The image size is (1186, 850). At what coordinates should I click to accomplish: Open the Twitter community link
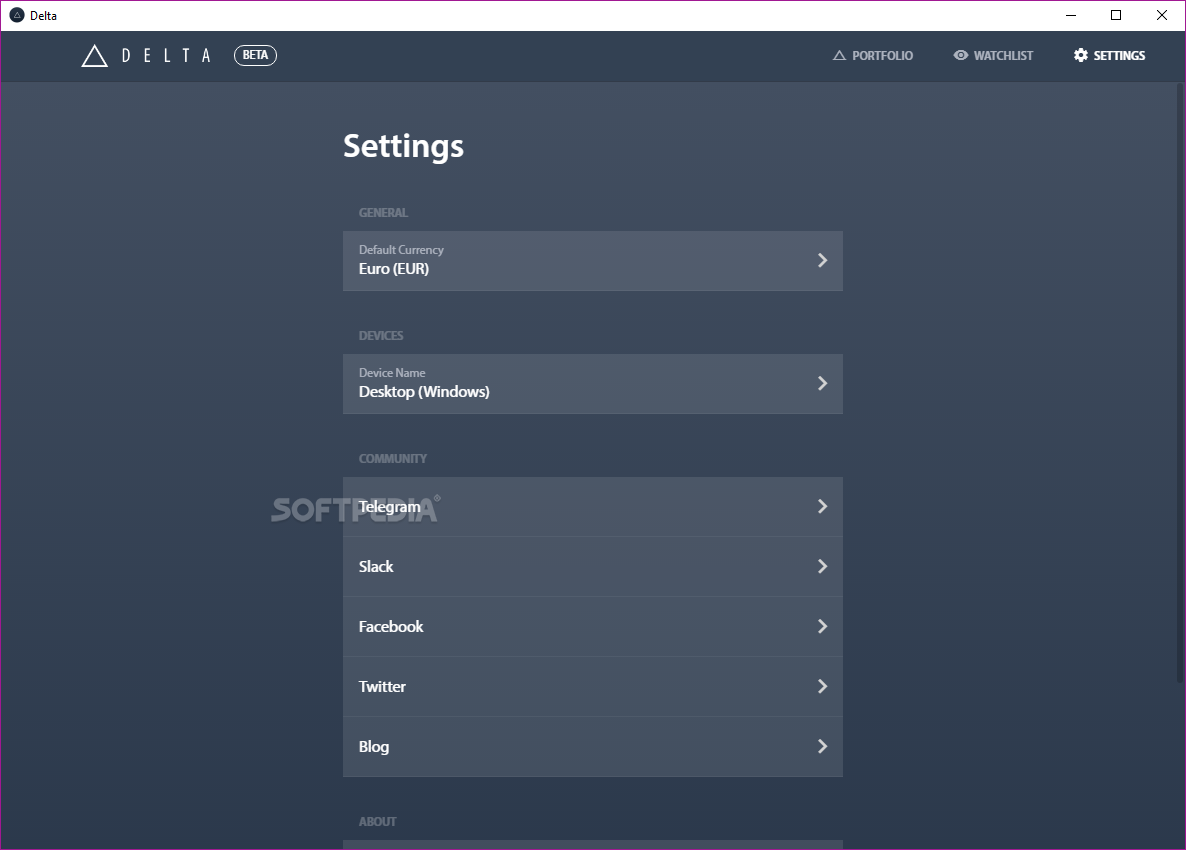(593, 687)
